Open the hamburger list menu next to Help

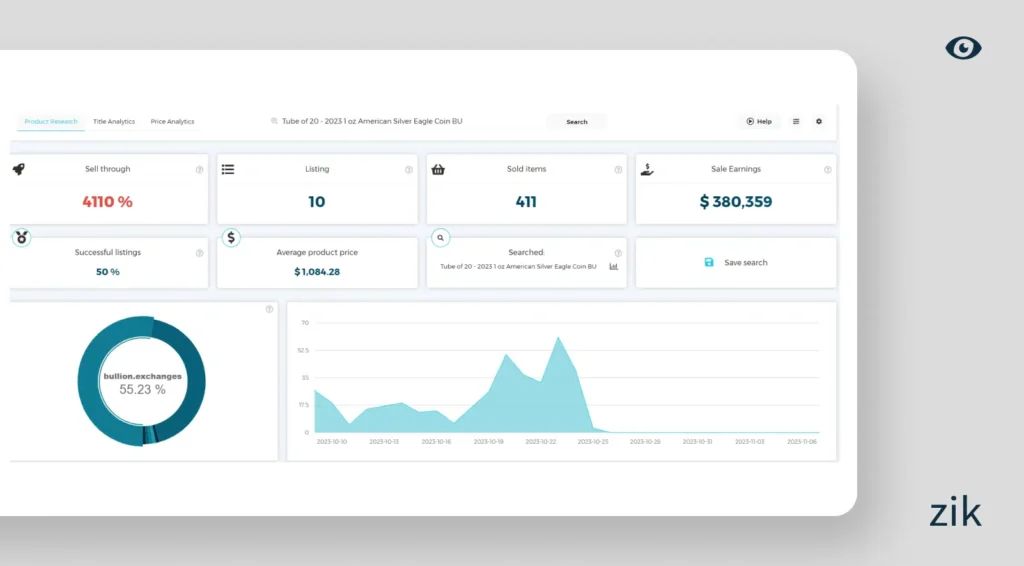[796, 121]
